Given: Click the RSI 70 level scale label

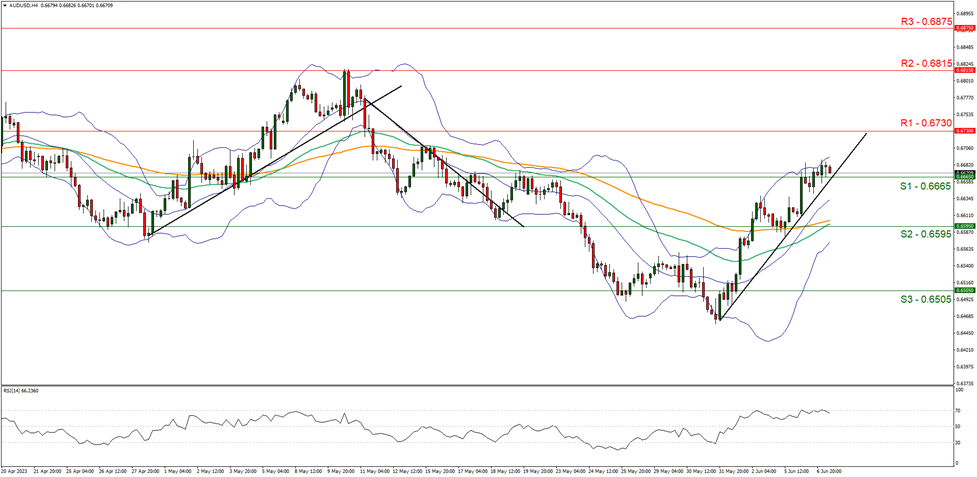Looking at the screenshot, I should [960, 383].
